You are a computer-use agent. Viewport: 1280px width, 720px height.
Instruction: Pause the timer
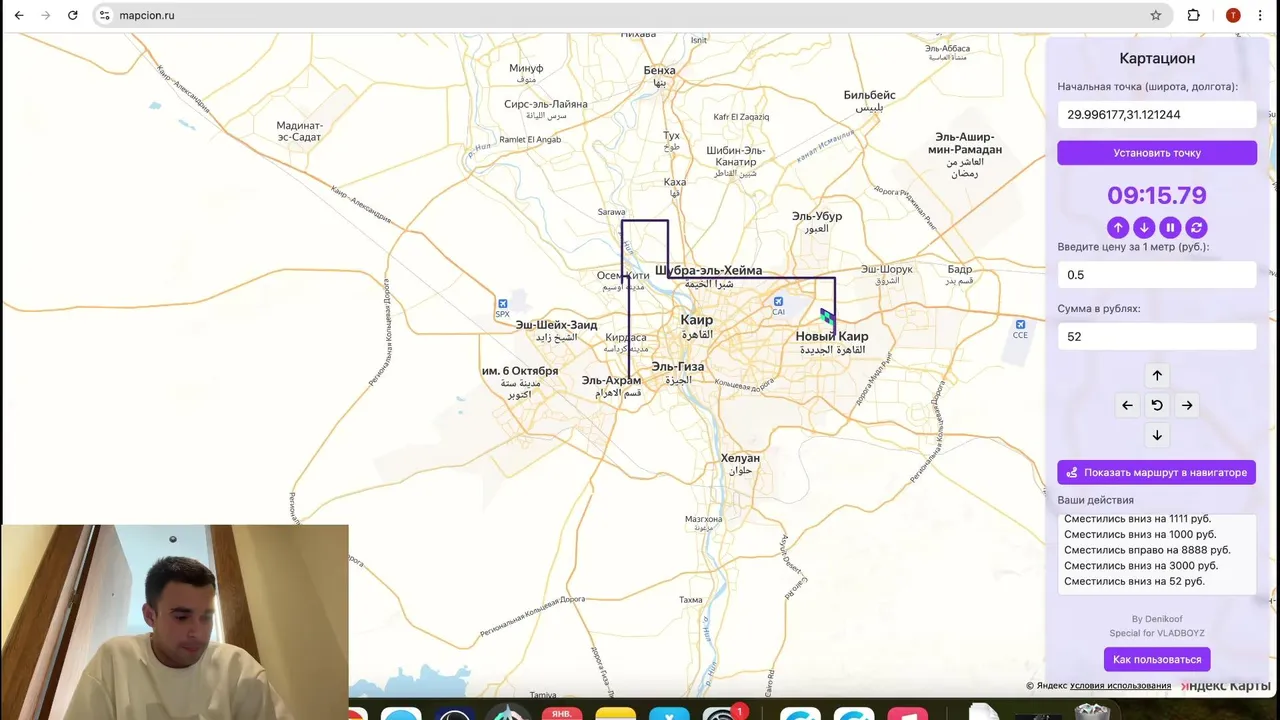(1170, 227)
